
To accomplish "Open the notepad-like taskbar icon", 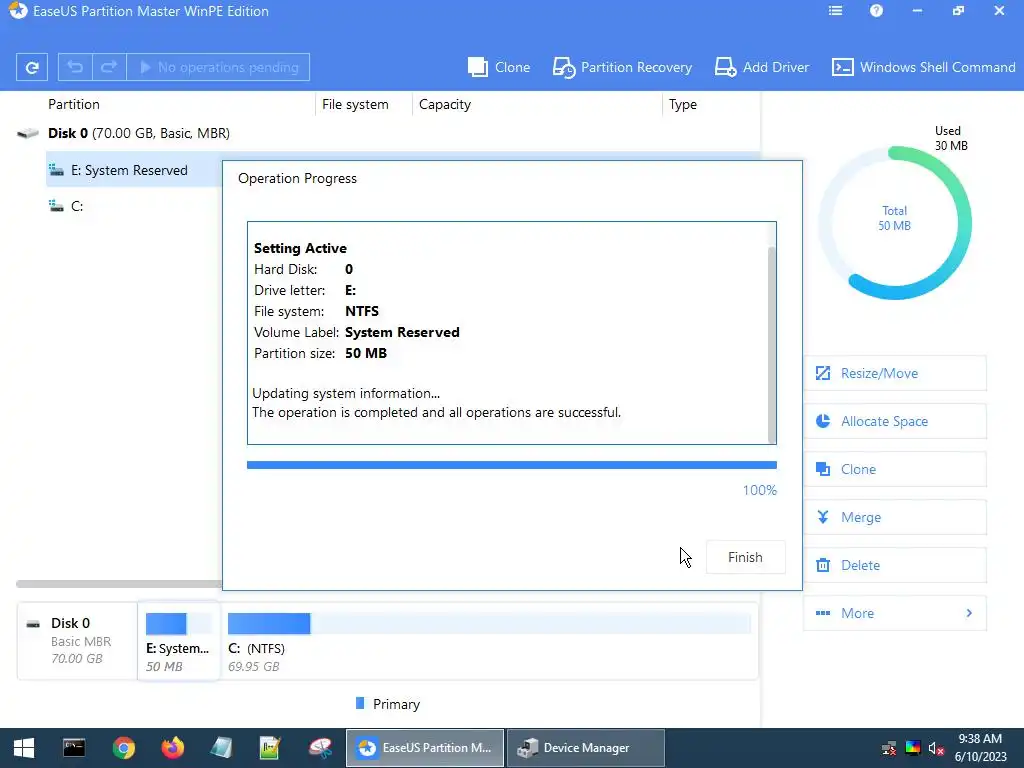I will coord(221,748).
